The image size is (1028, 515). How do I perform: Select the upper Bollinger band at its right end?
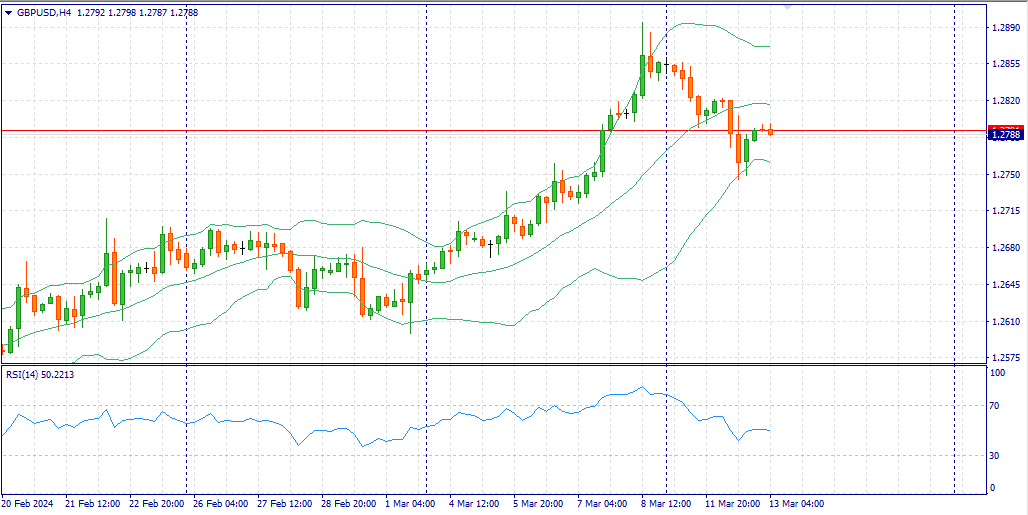[x=767, y=46]
